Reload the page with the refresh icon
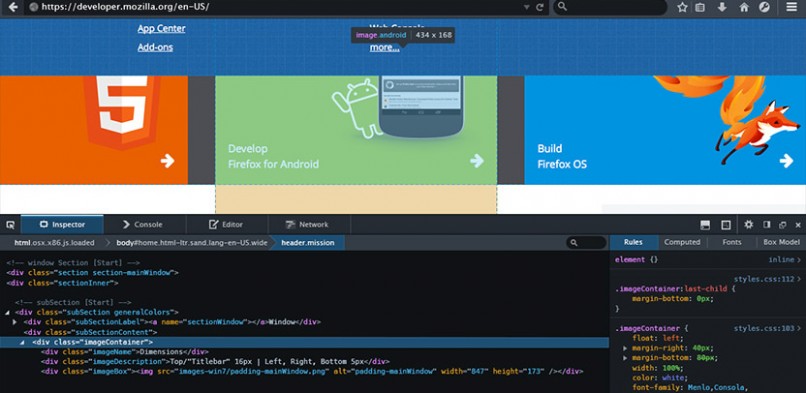 click(x=540, y=7)
